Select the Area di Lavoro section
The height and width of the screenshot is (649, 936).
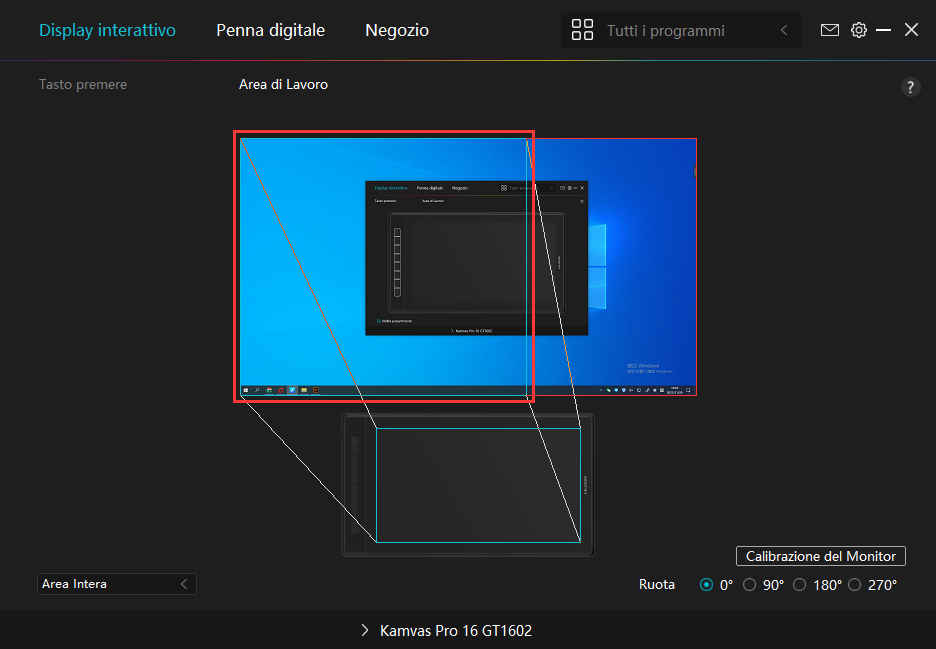[283, 85]
